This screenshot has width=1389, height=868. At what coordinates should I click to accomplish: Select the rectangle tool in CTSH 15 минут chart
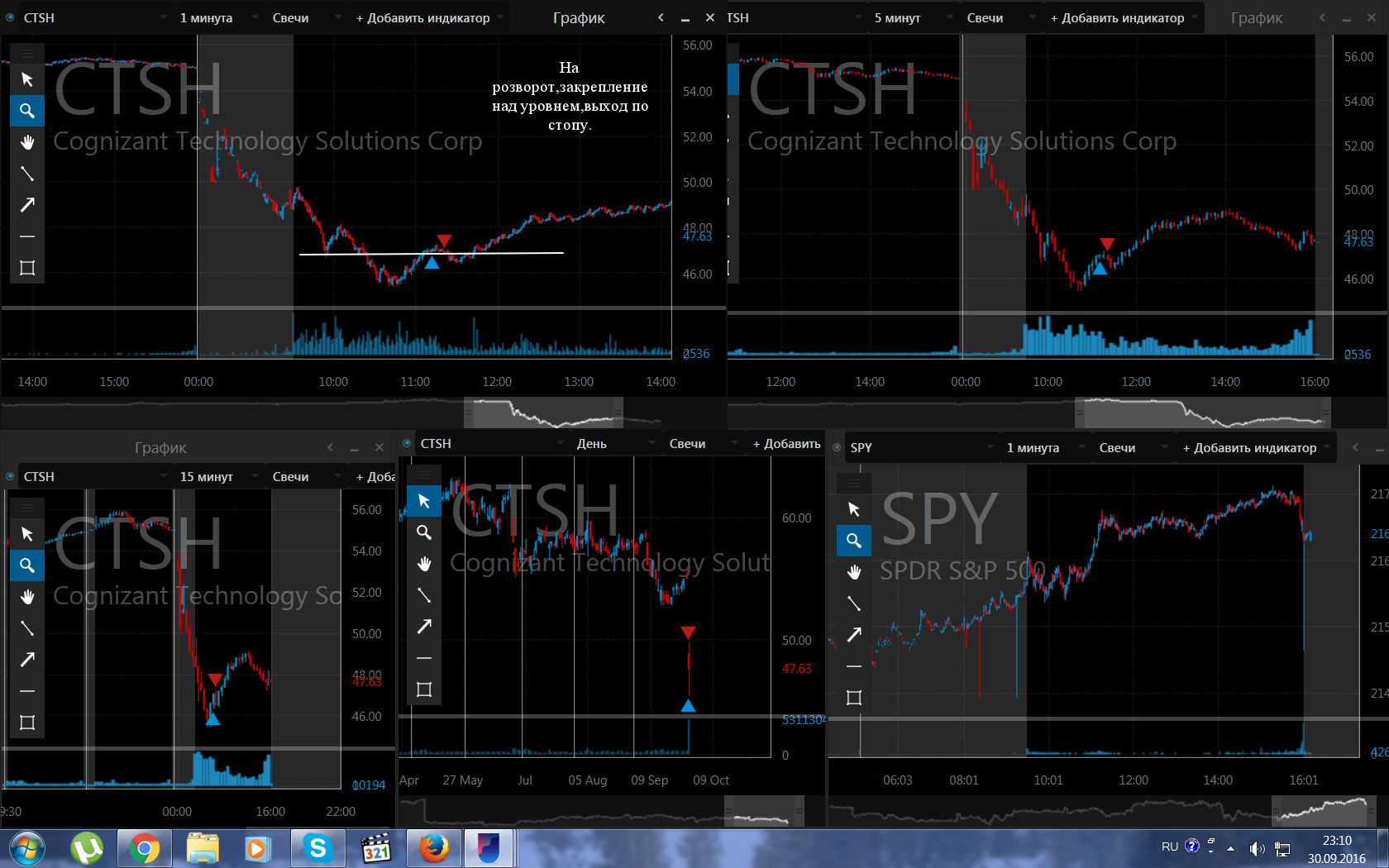(27, 723)
